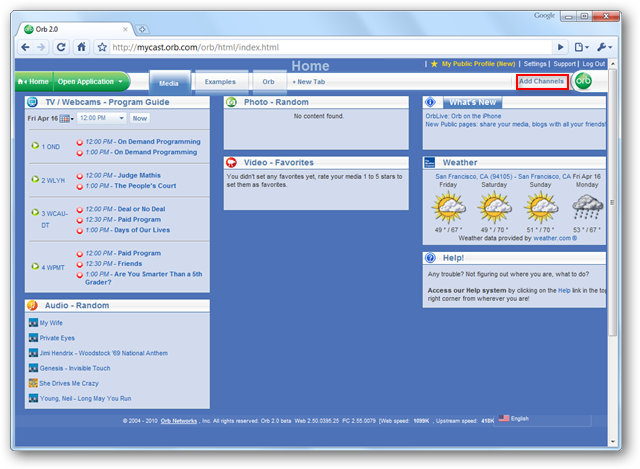
Task: Click the browser Forward arrow
Action: click(41, 47)
